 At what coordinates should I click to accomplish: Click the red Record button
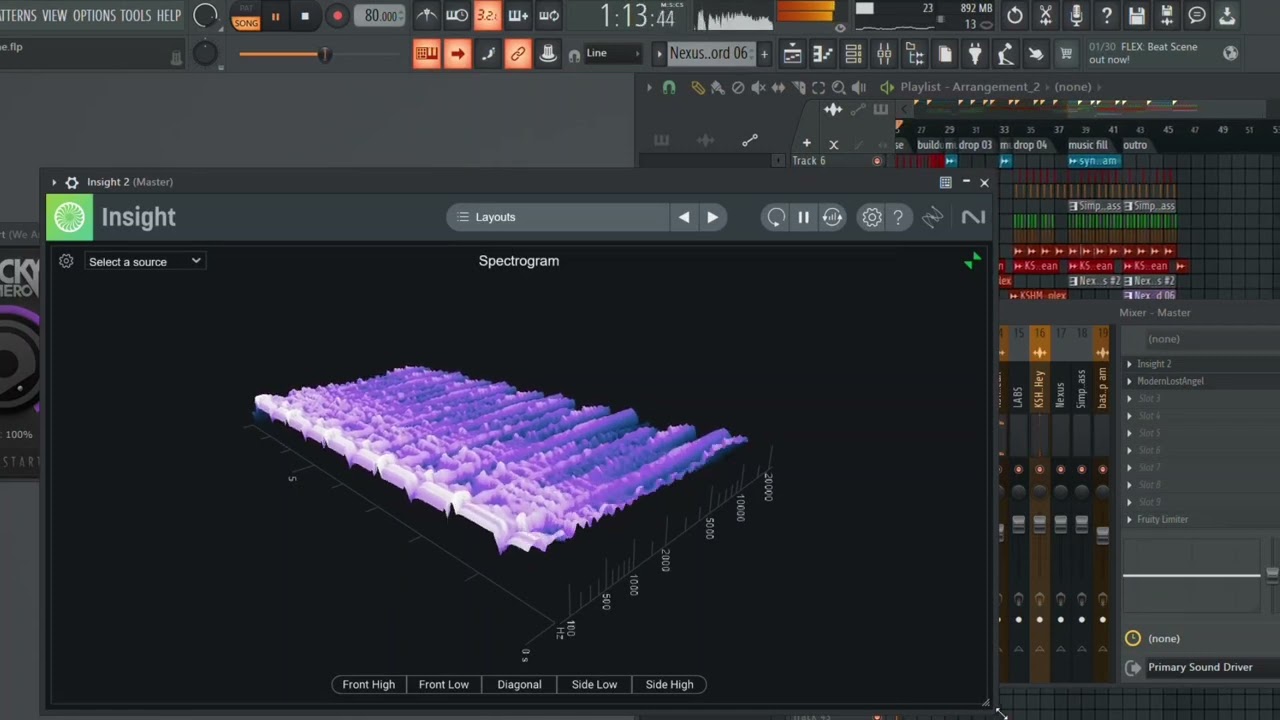point(337,16)
